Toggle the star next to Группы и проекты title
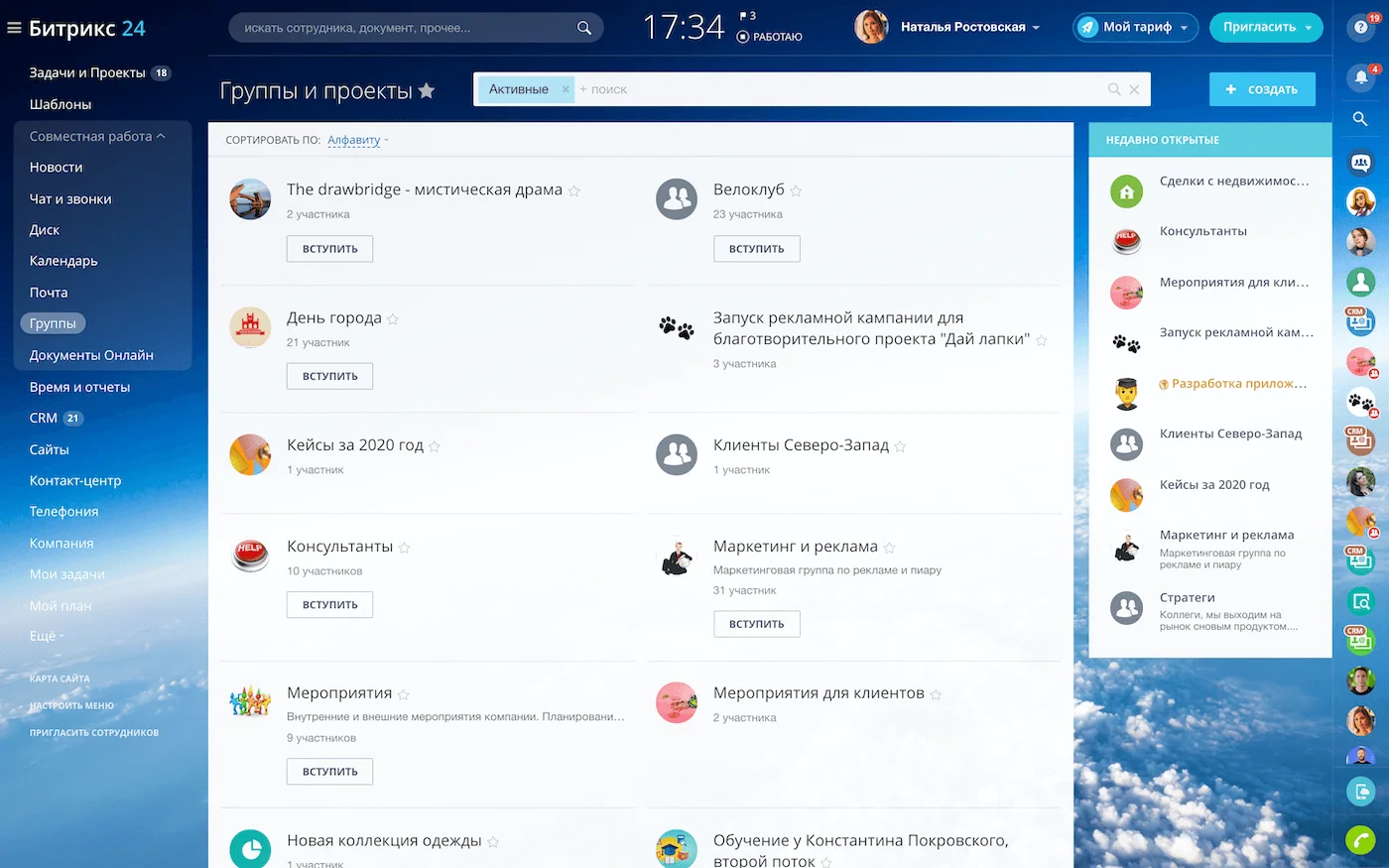1389x868 pixels. coord(427,91)
